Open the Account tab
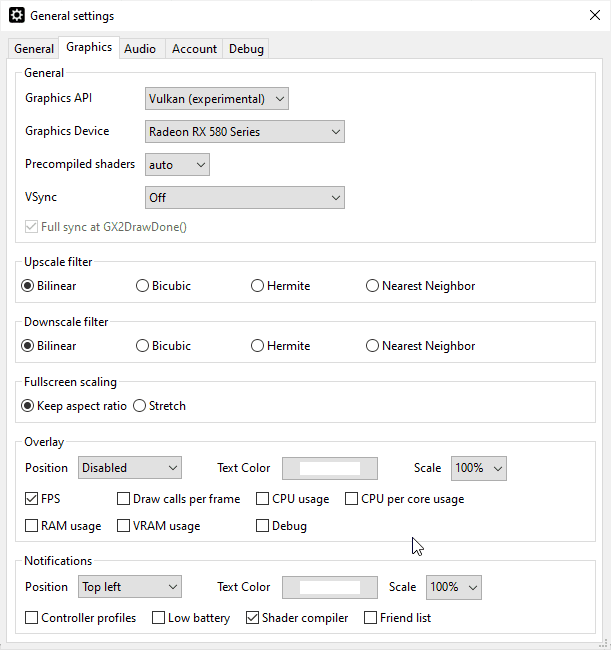This screenshot has height=650, width=611. (x=194, y=48)
